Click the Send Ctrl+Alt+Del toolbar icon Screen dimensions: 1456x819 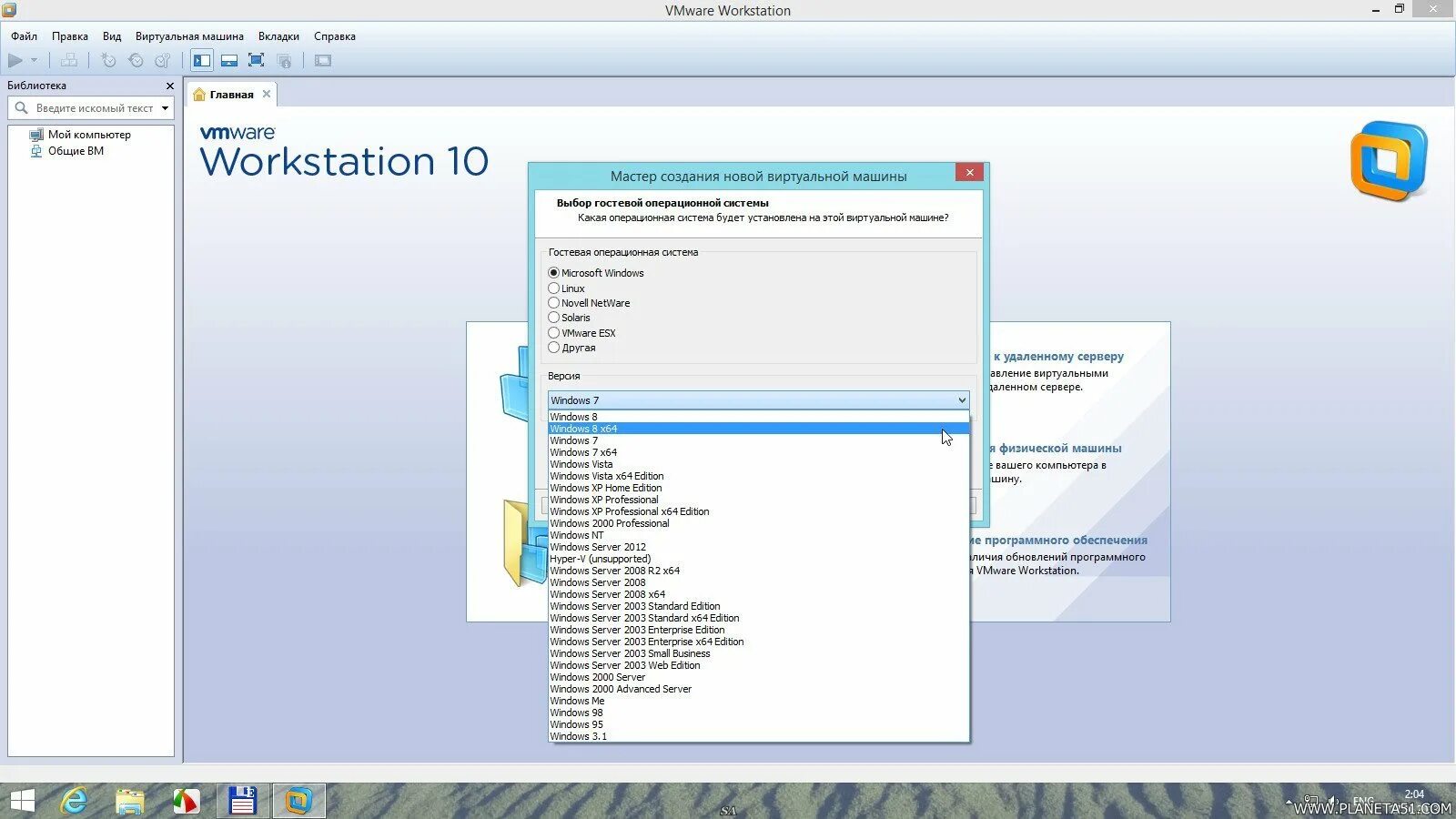tap(69, 61)
